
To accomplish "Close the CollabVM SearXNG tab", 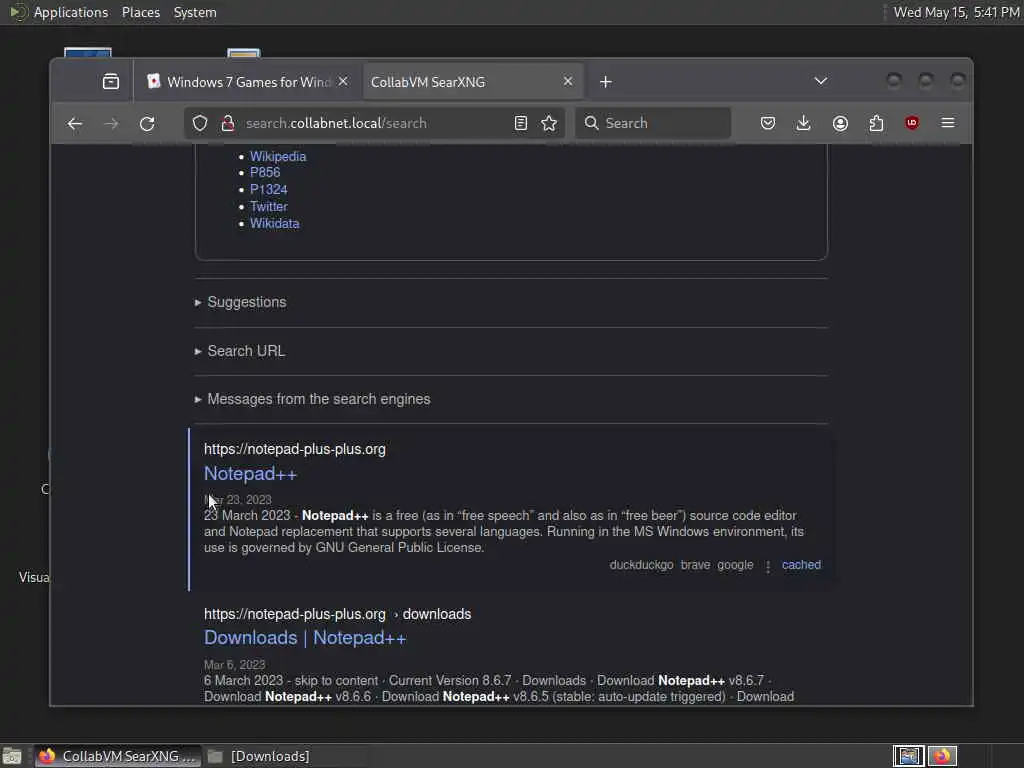I will [568, 81].
